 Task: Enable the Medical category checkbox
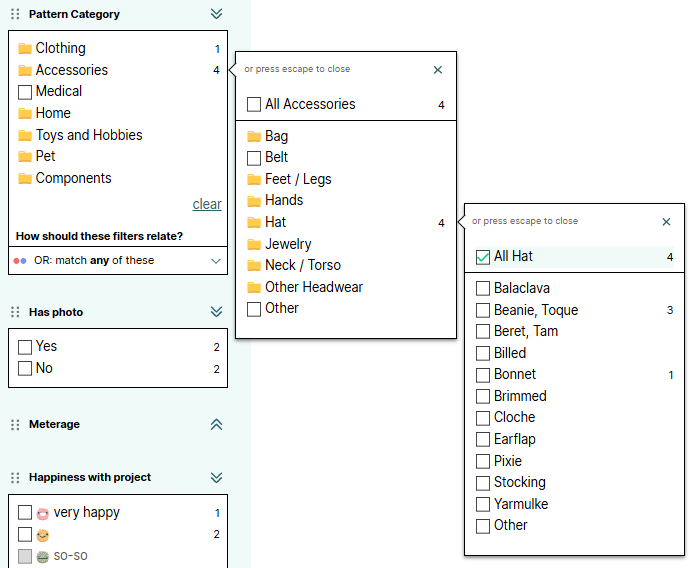(25, 92)
